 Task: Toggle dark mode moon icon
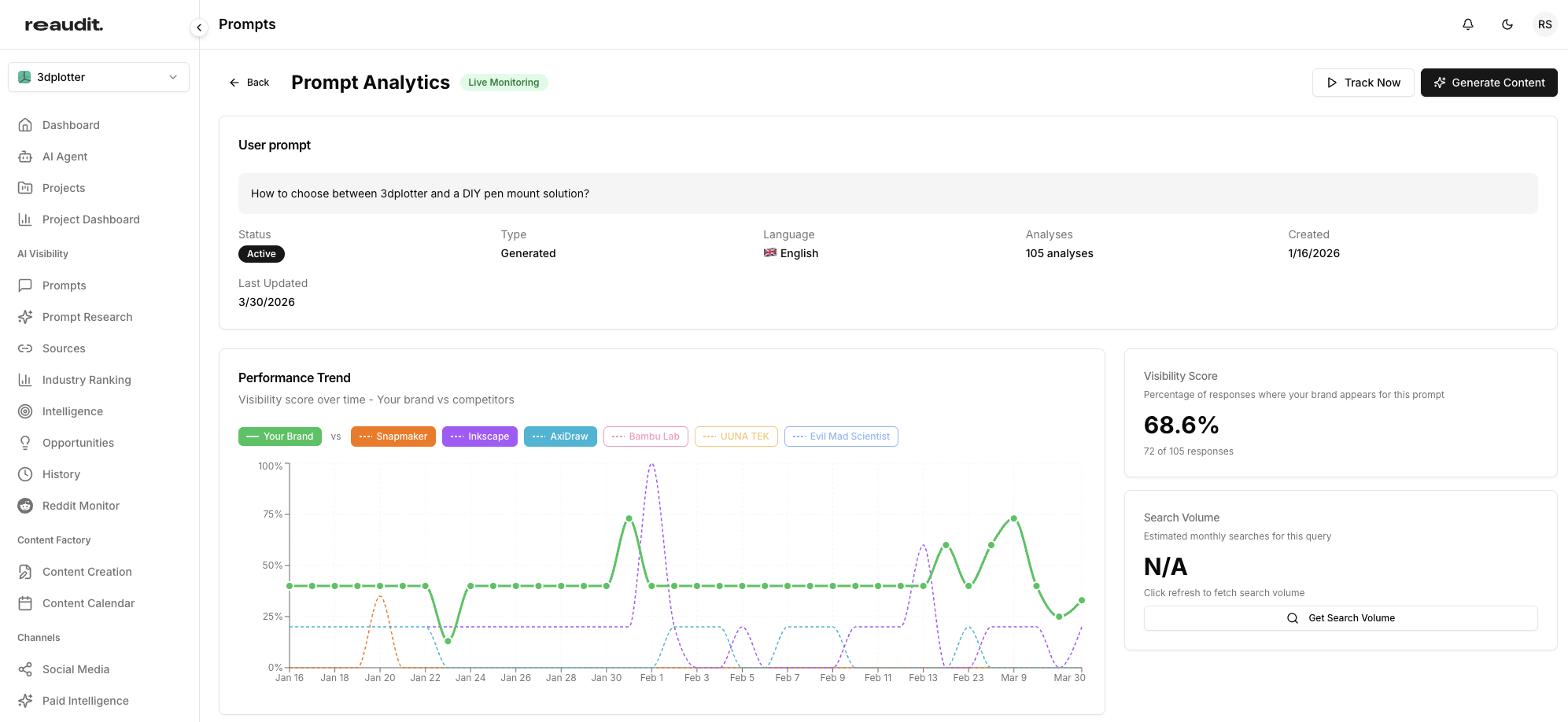click(1507, 24)
